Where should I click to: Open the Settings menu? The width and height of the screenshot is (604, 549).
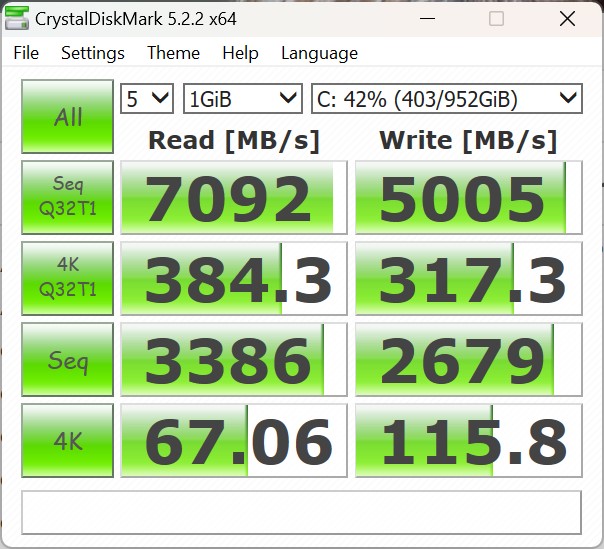click(x=93, y=53)
